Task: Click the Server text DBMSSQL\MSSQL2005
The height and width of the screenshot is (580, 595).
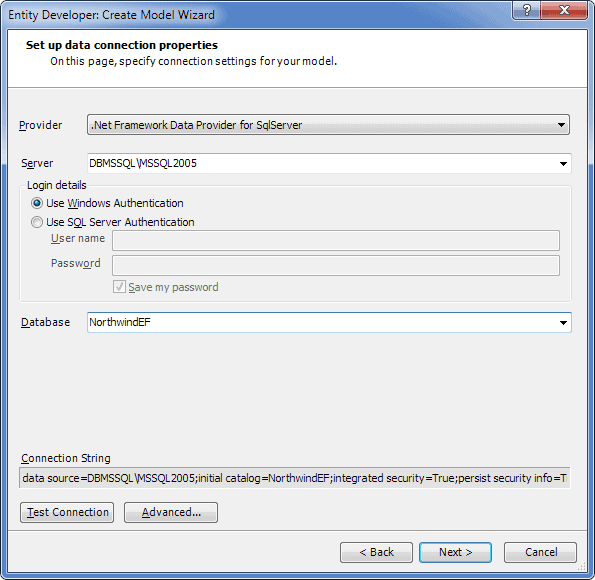Action: 143,164
